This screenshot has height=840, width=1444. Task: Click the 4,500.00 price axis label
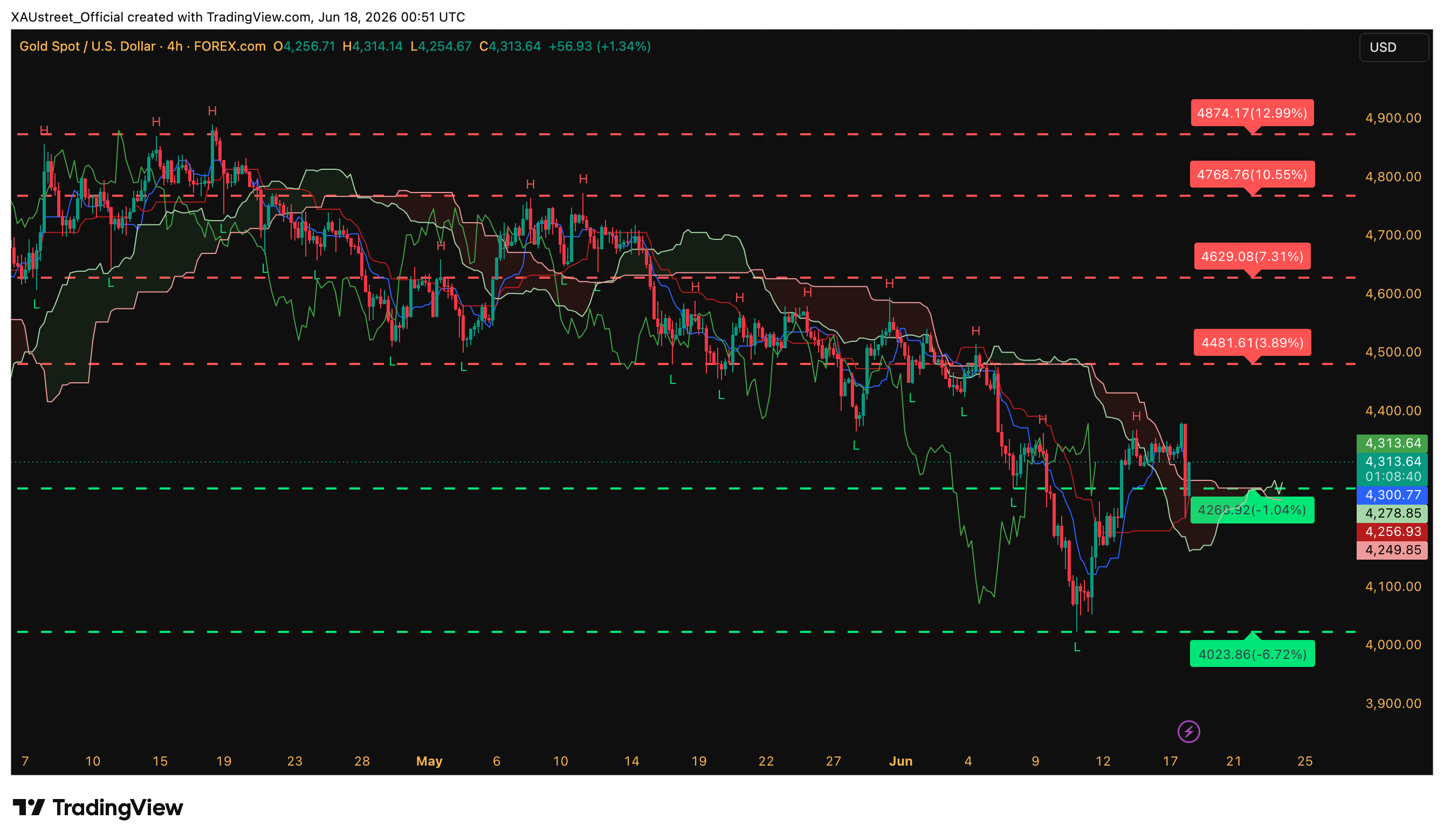click(1393, 352)
